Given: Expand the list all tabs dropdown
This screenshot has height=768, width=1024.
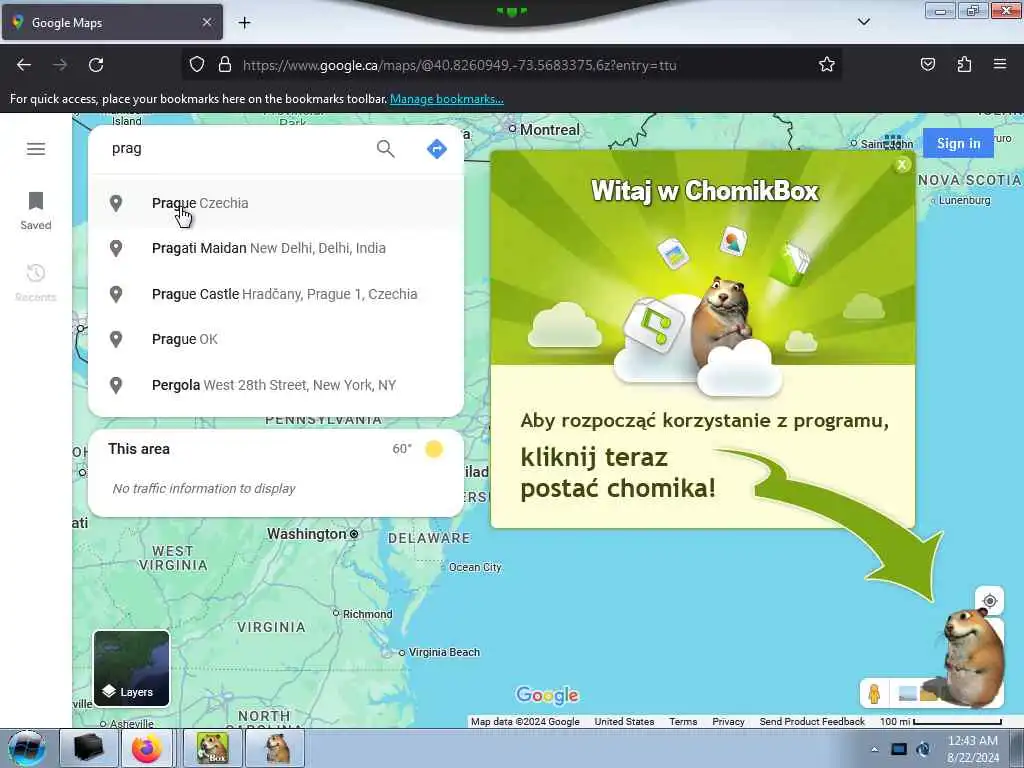Looking at the screenshot, I should (x=863, y=22).
